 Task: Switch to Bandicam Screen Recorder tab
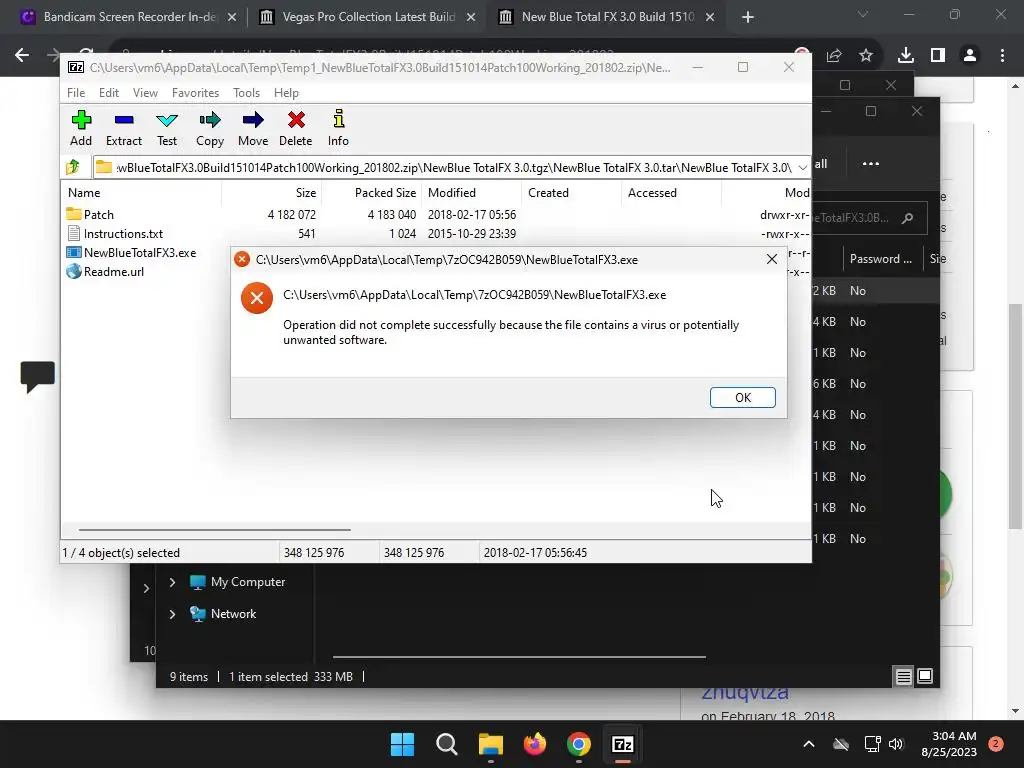[x=129, y=17]
